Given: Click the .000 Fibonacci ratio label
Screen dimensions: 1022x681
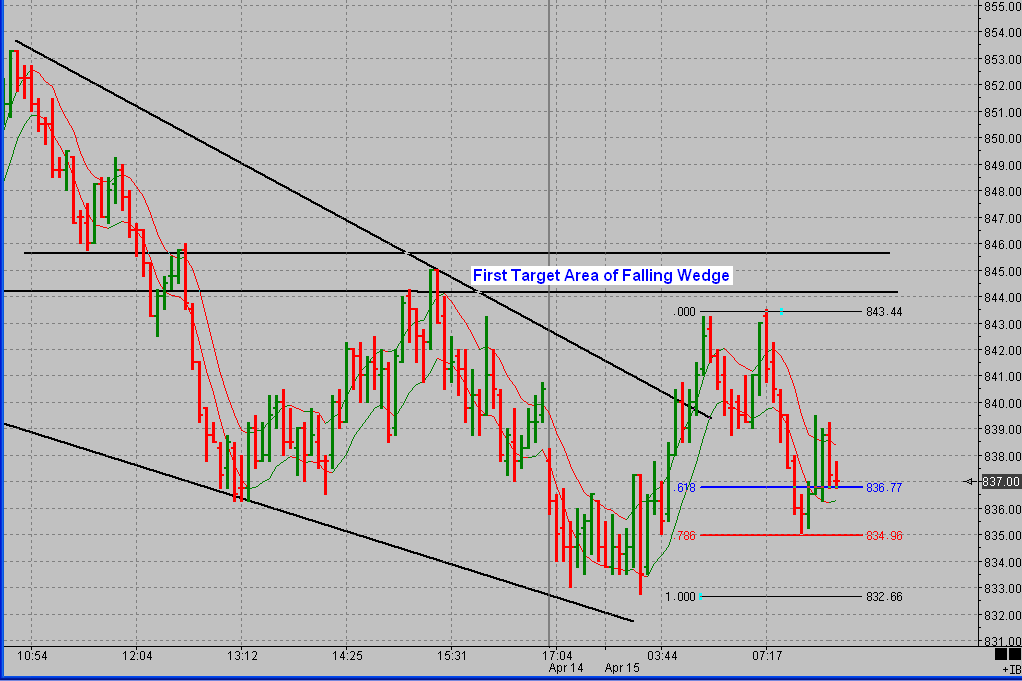Looking at the screenshot, I should (684, 312).
